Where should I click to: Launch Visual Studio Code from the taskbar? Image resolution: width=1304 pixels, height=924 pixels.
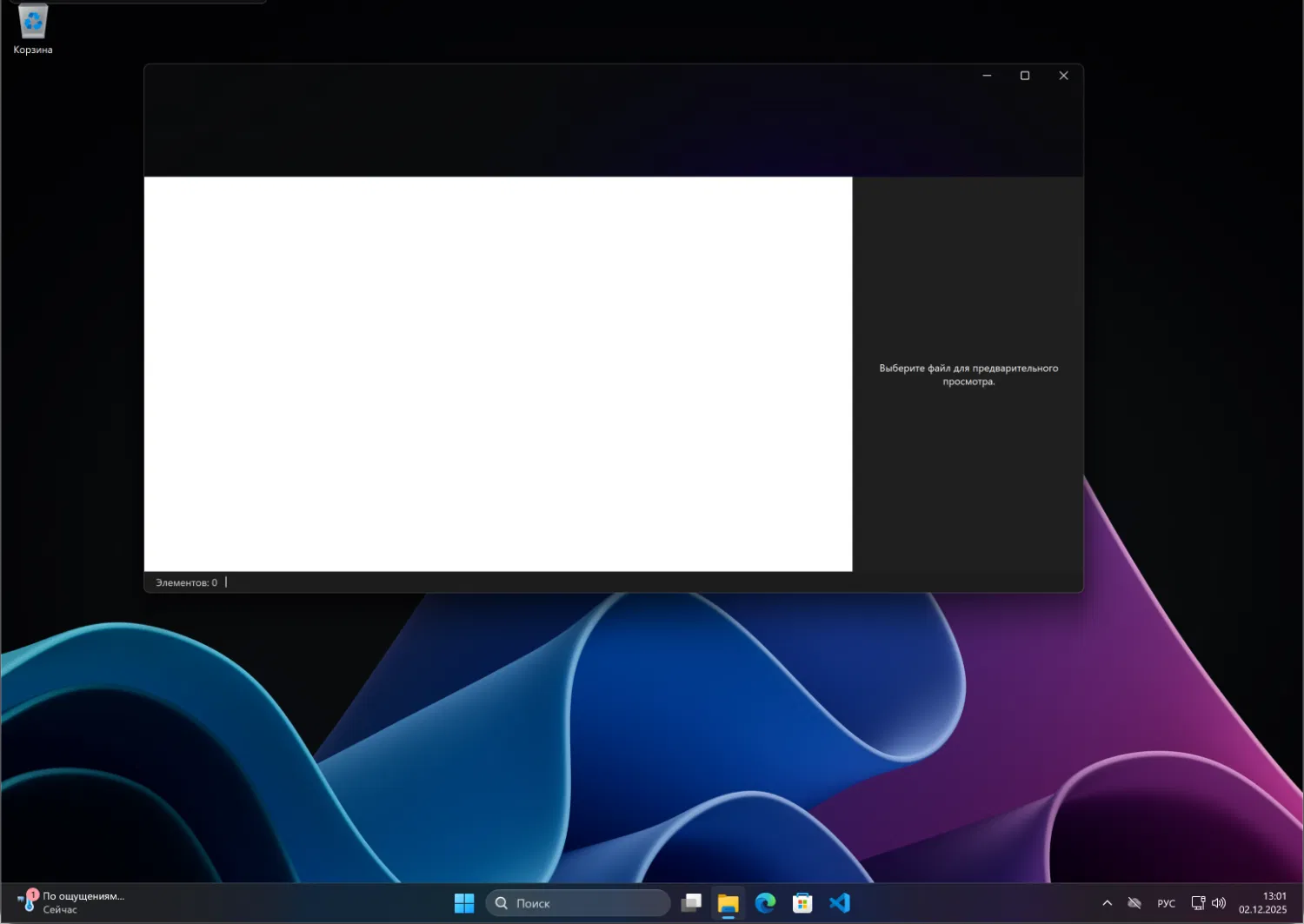(838, 903)
